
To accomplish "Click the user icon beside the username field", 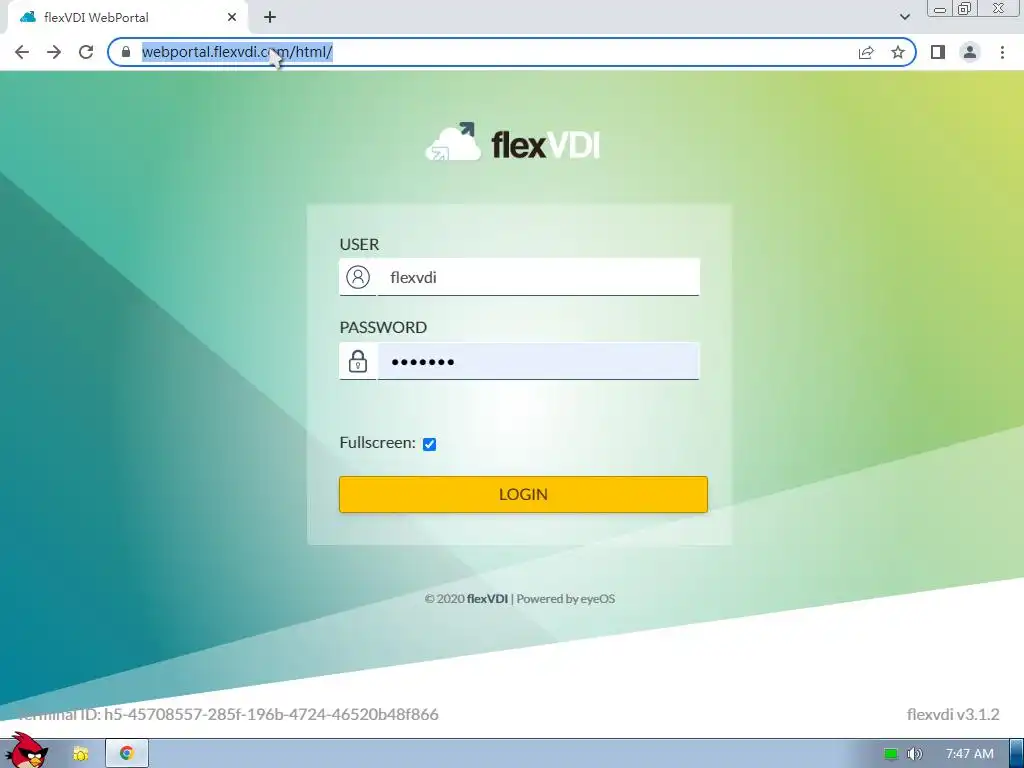I will pyautogui.click(x=358, y=277).
